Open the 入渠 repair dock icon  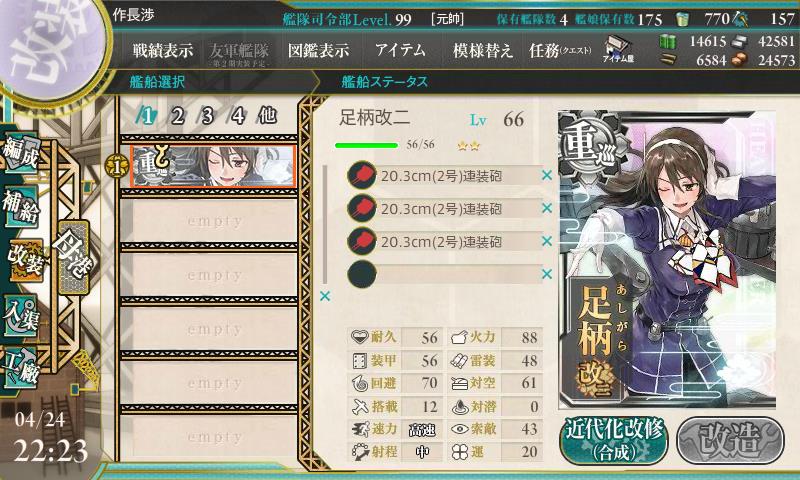21,315
